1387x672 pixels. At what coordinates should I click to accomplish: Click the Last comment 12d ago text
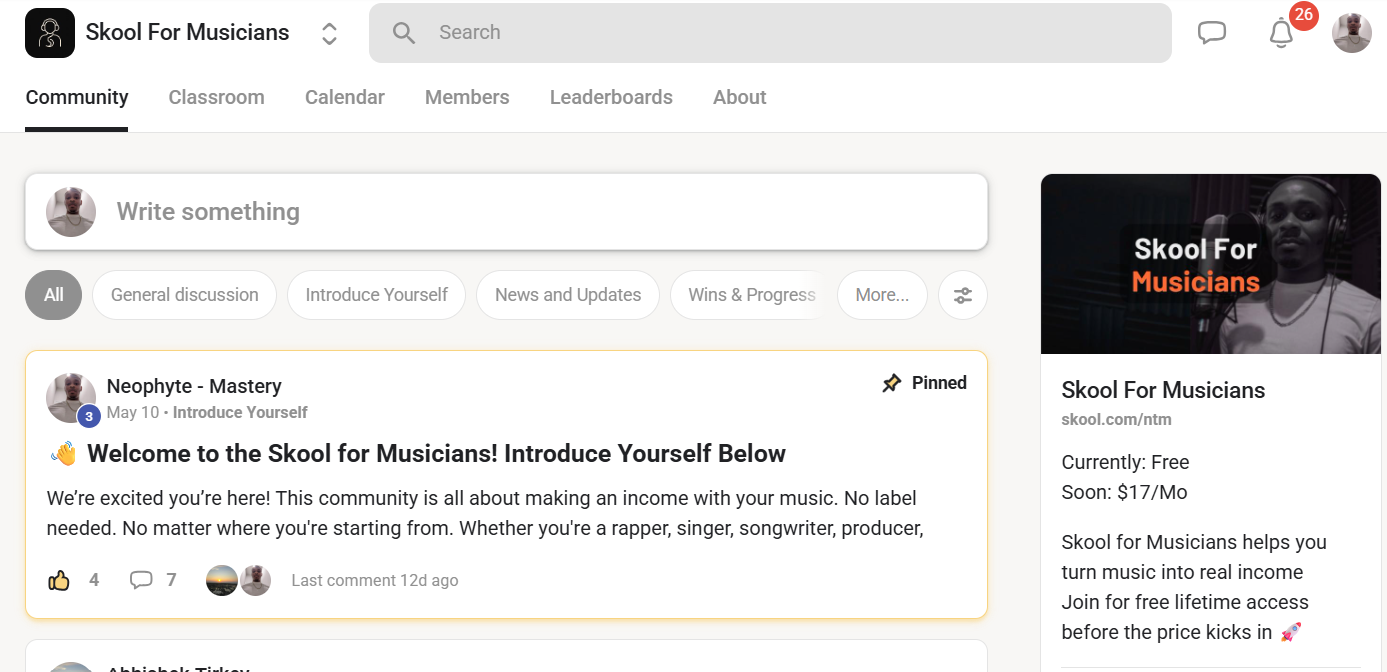(x=375, y=580)
